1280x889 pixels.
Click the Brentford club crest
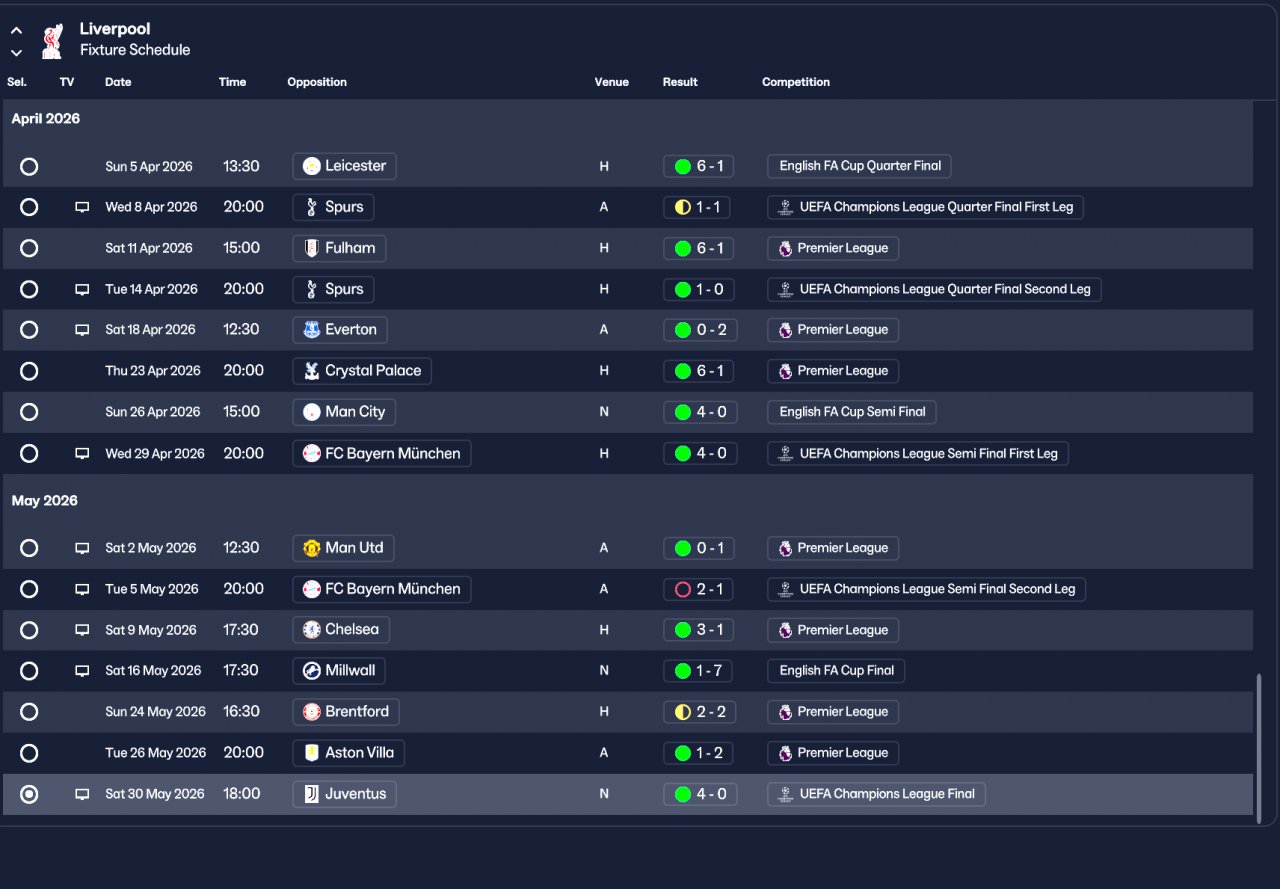[x=312, y=712]
